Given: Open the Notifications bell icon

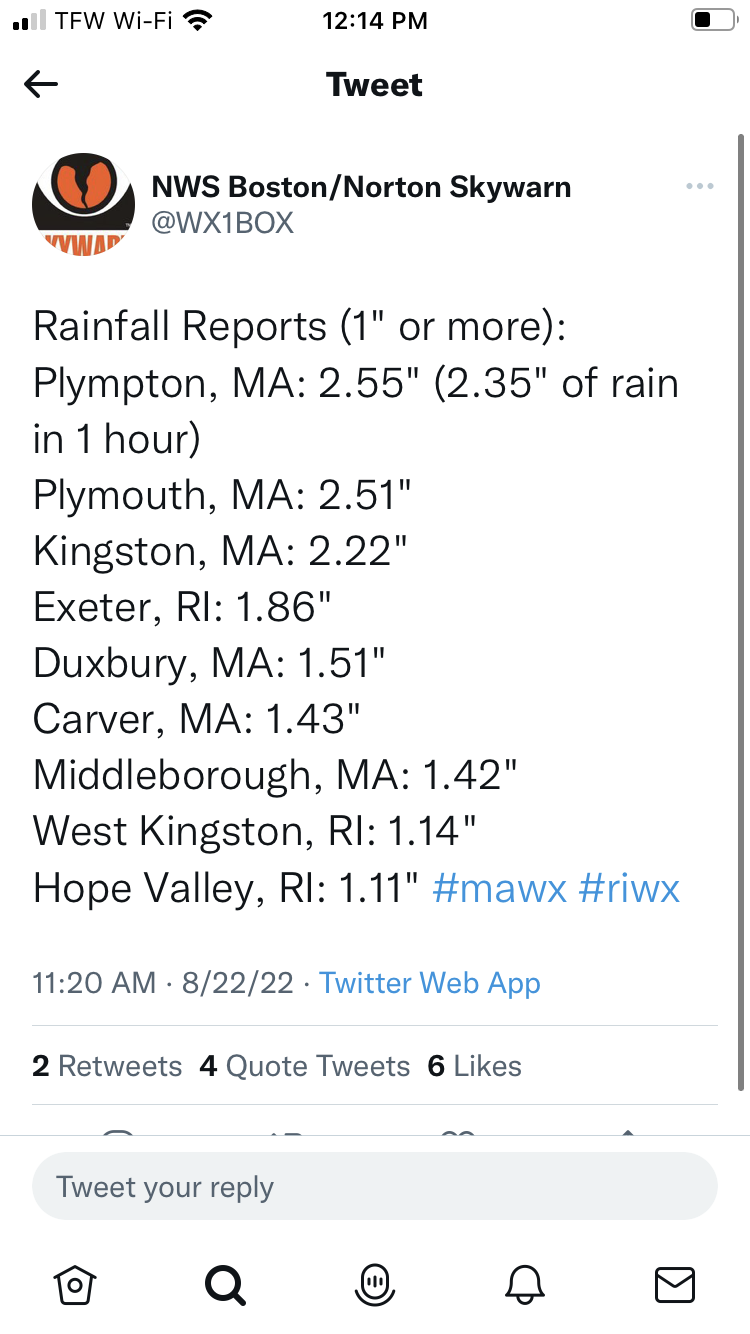Looking at the screenshot, I should tap(525, 1283).
